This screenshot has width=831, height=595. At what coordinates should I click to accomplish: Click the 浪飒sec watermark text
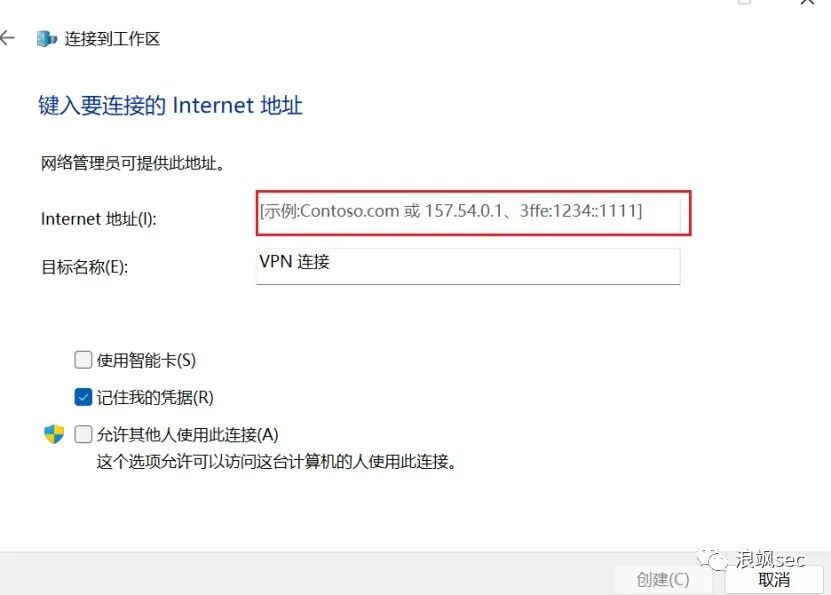[770, 559]
